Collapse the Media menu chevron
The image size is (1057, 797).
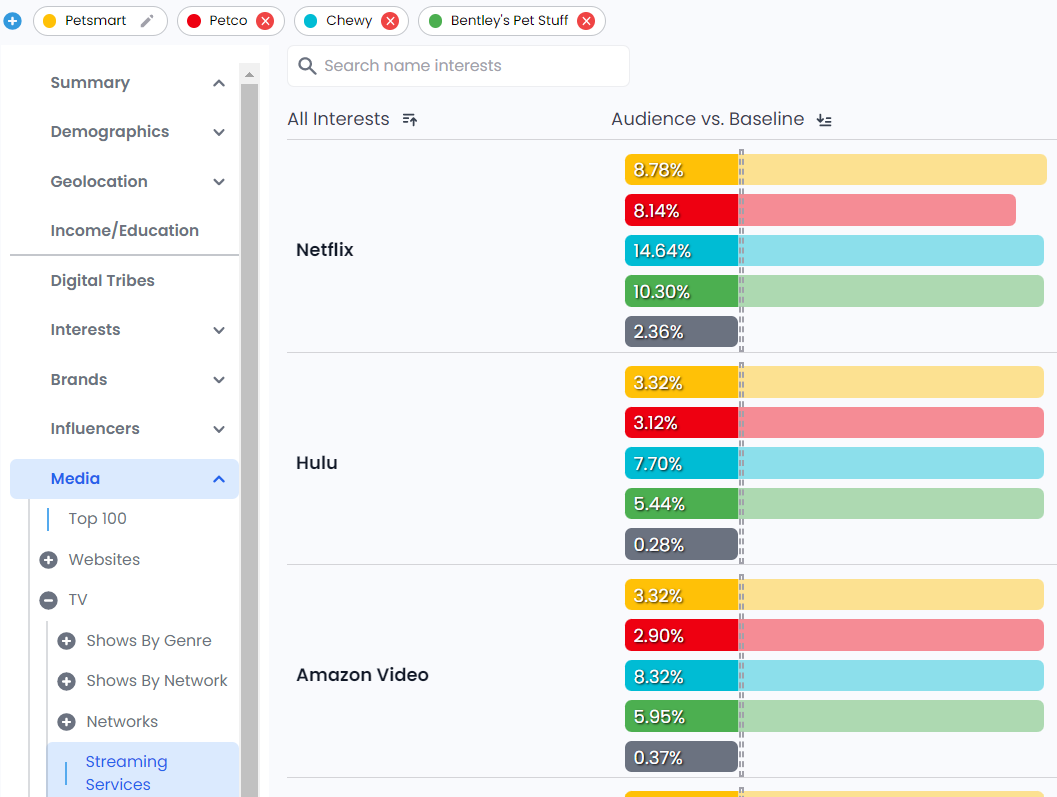point(218,479)
